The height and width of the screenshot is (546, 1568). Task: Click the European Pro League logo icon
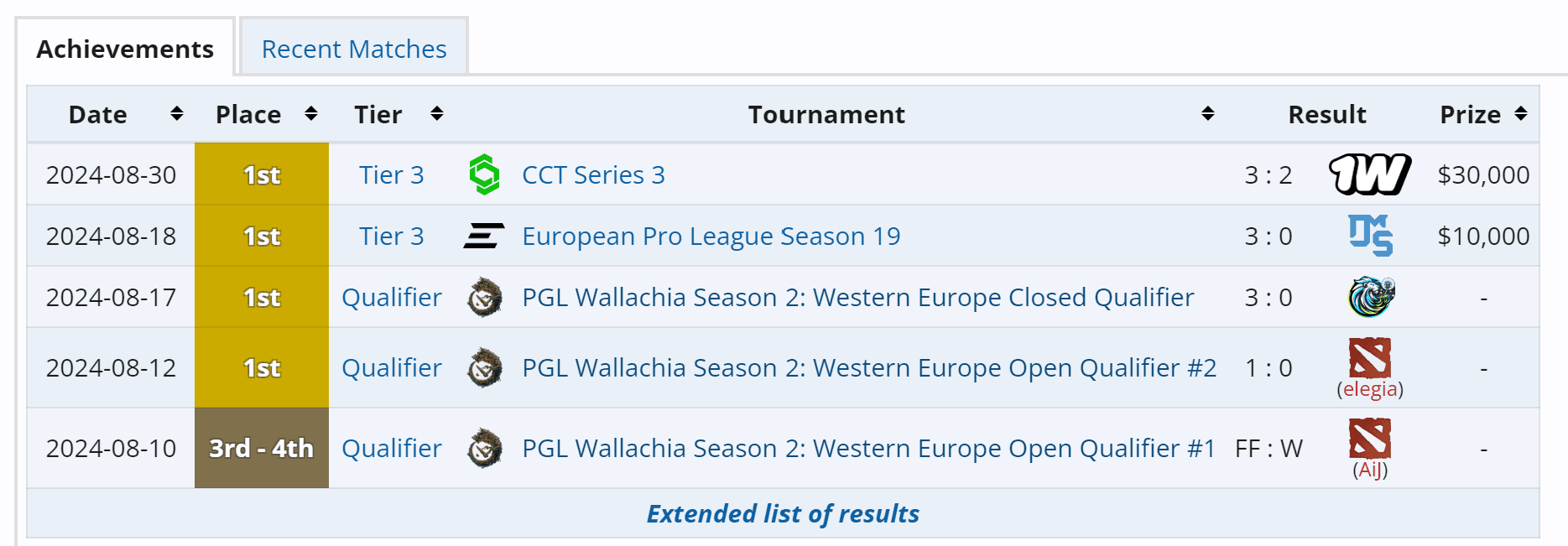pos(484,237)
